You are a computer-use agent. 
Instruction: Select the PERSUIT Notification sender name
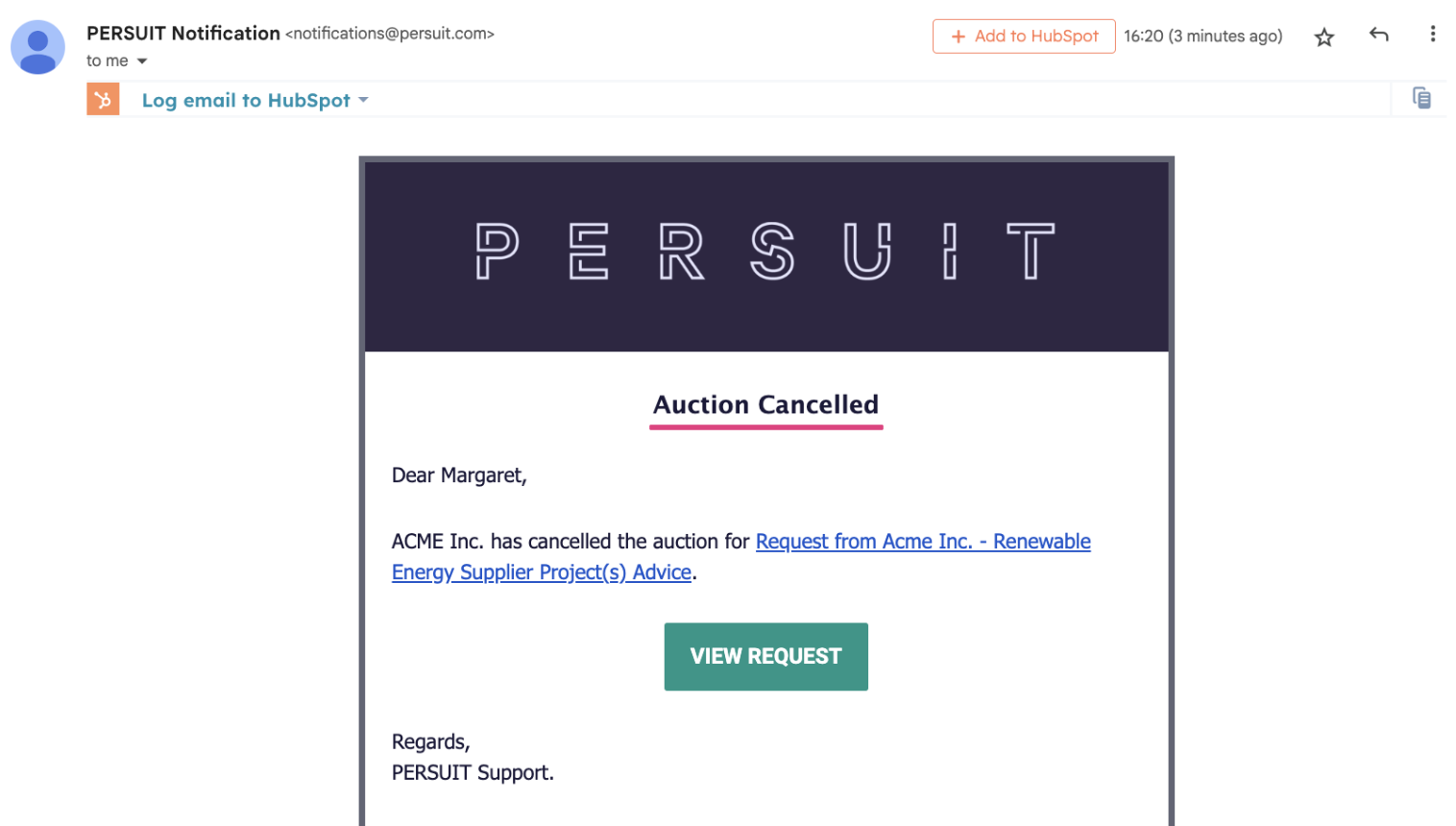point(183,34)
